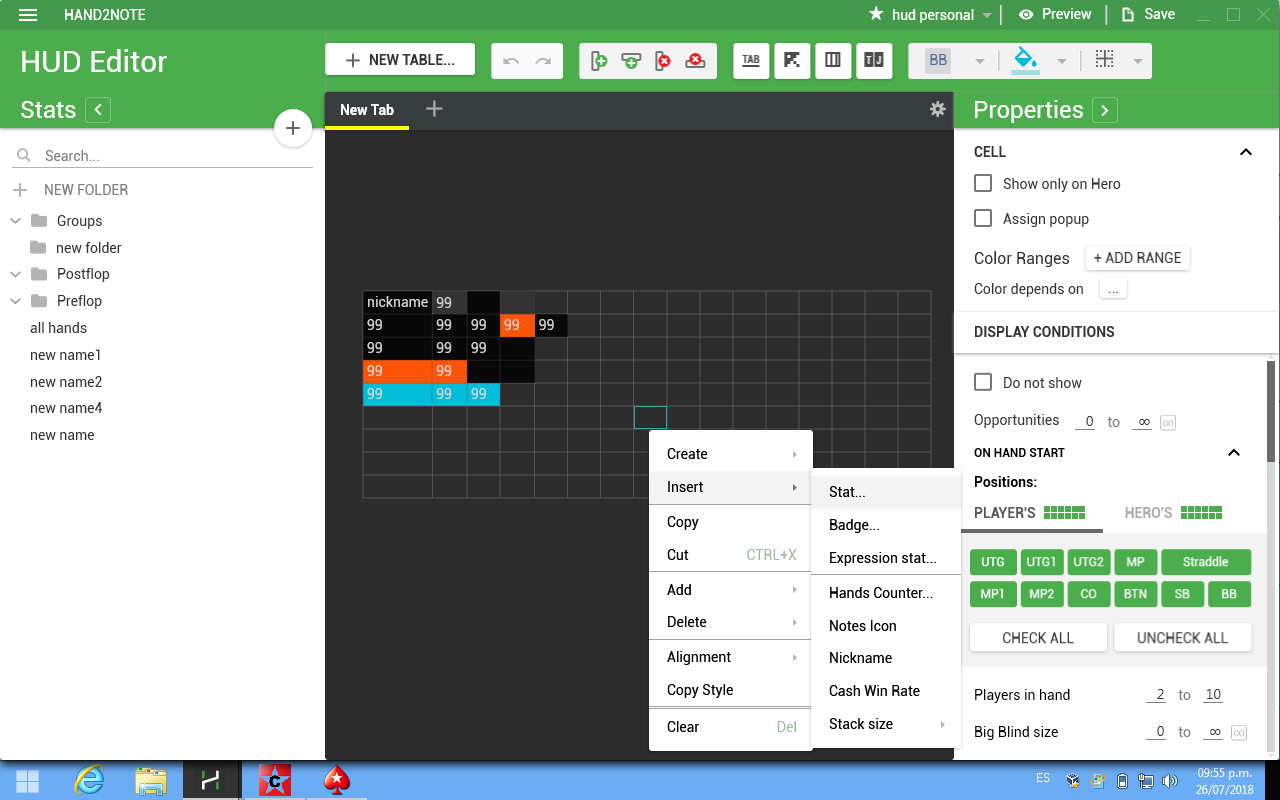Enable Show only on Hero checkbox
Viewport: 1280px width, 800px height.
(983, 184)
